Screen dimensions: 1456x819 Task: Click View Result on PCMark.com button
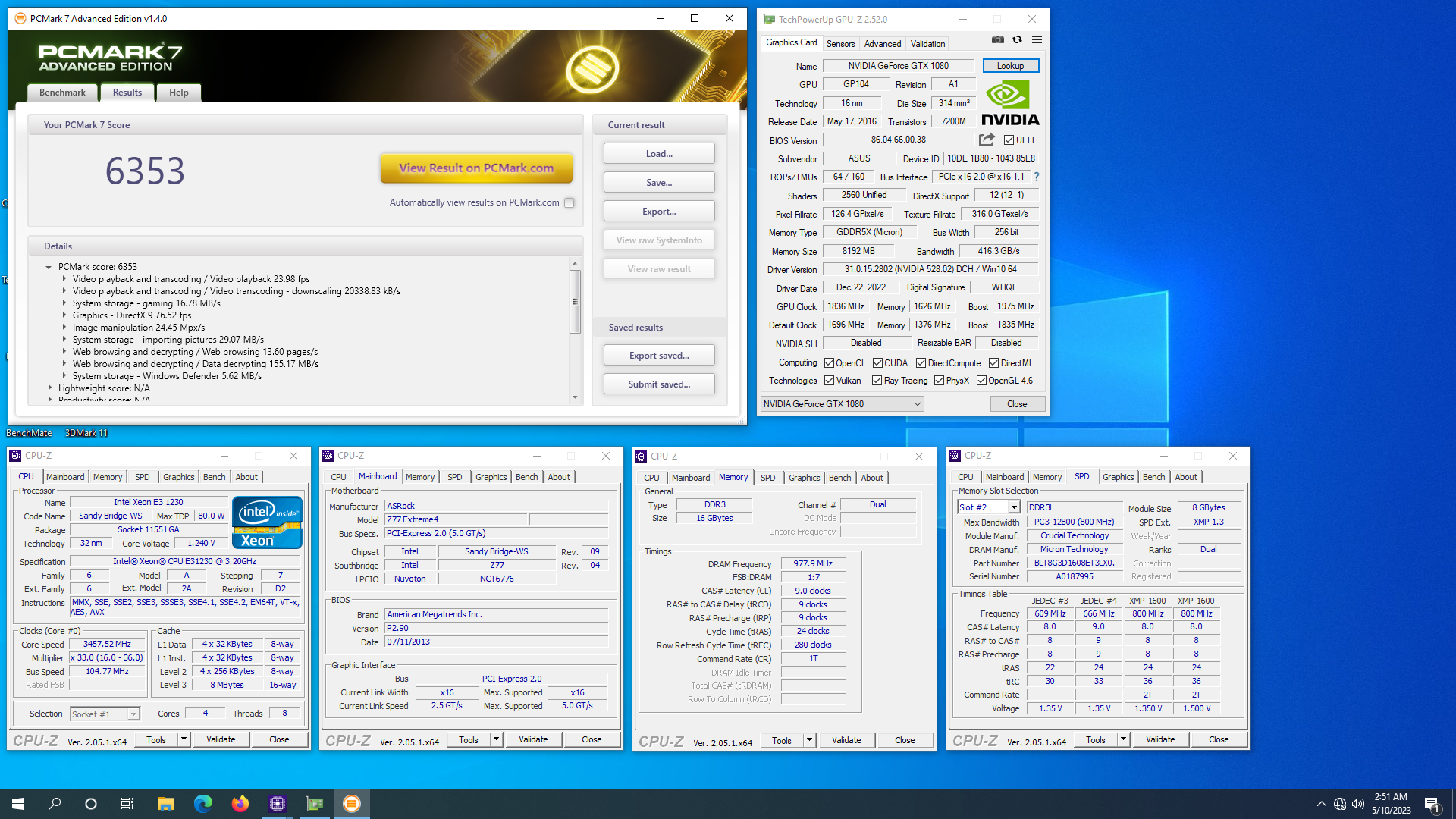point(476,168)
